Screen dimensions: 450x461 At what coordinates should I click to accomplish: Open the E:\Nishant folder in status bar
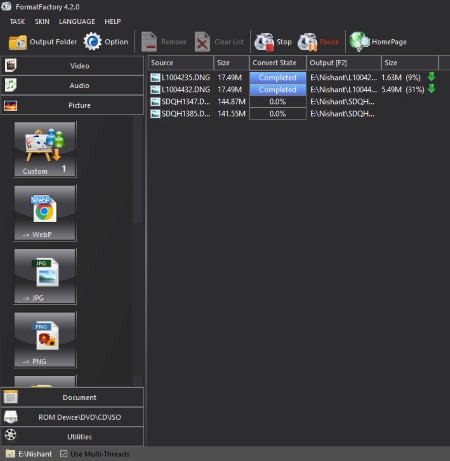coord(29,454)
